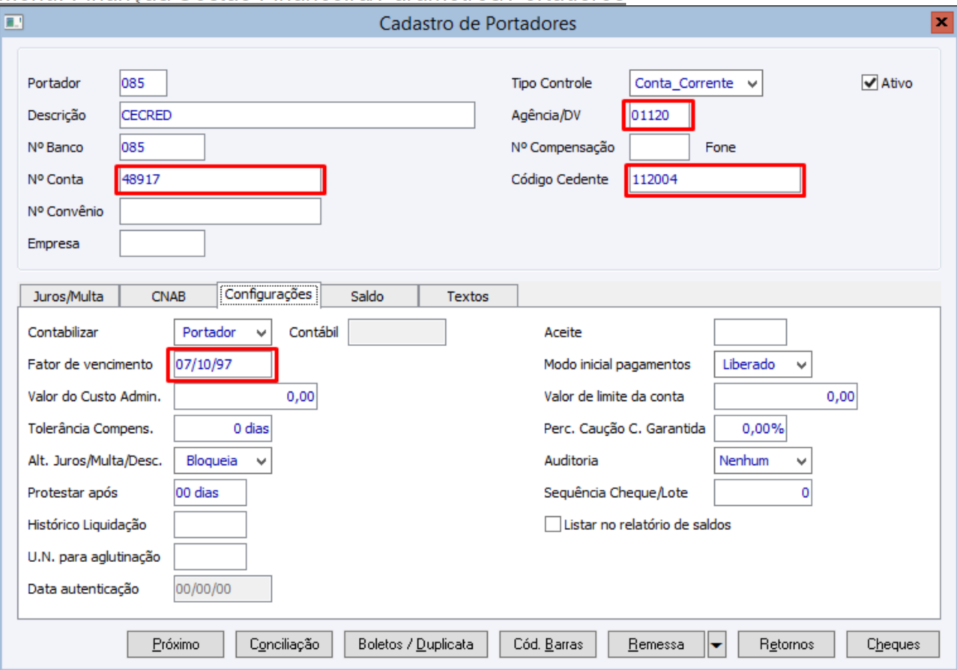Open the Auditoria dropdown

click(801, 461)
